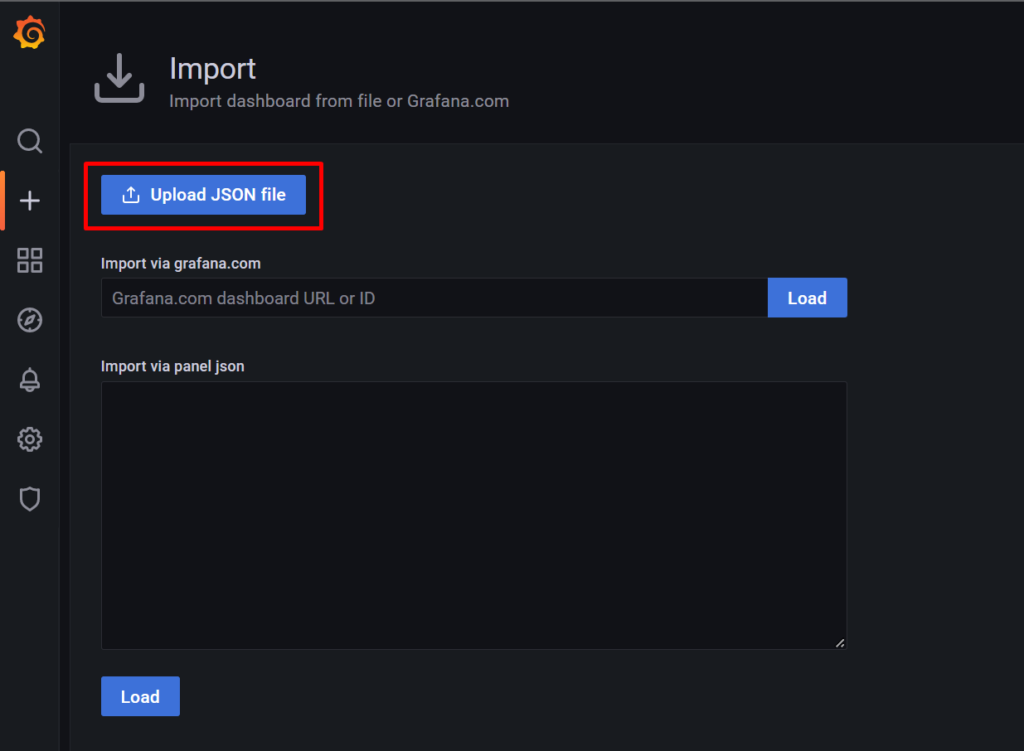Open Configuration gear icon
Image resolution: width=1024 pixels, height=751 pixels.
click(x=30, y=439)
